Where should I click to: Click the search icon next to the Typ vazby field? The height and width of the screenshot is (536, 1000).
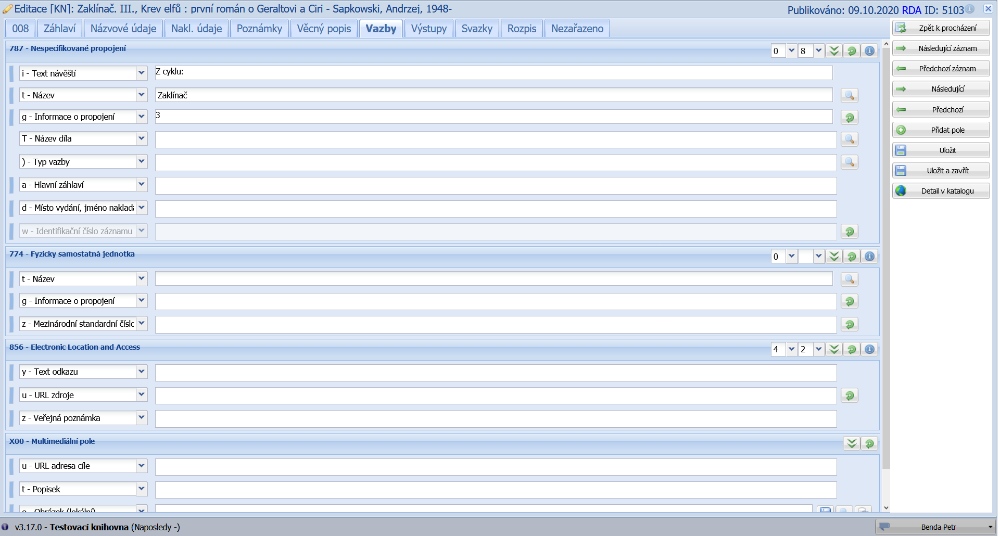(849, 162)
